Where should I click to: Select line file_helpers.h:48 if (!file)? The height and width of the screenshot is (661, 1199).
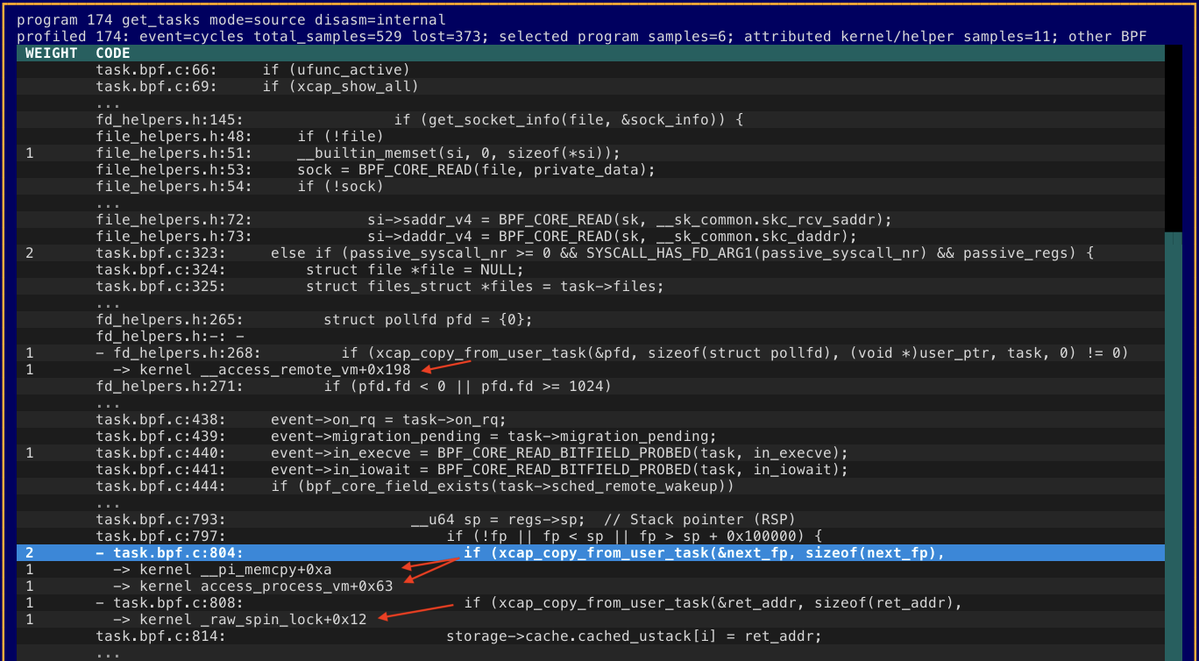tap(590, 137)
